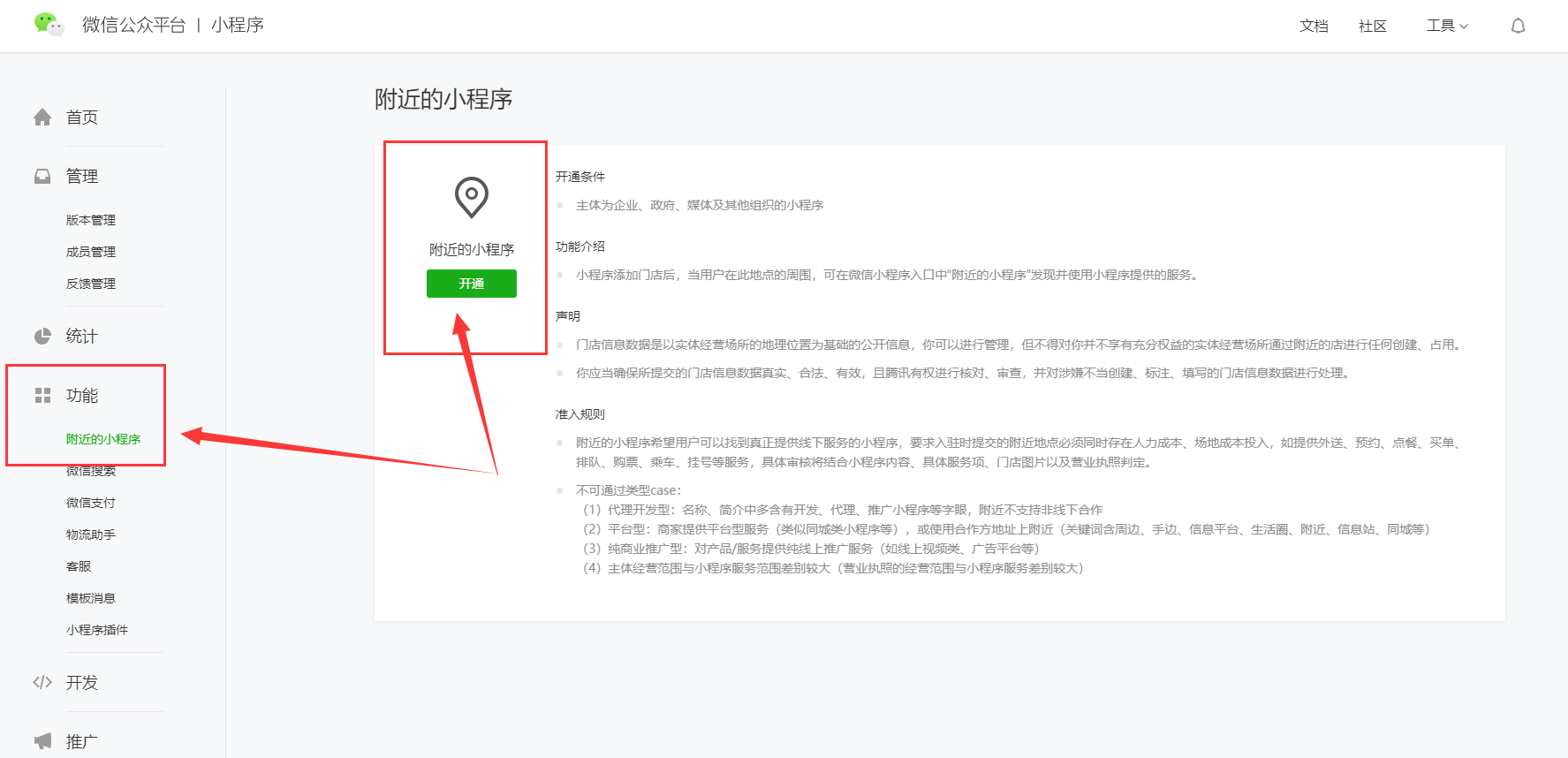1568x758 pixels.
Task: Go to 首页 in sidebar
Action: coord(82,117)
